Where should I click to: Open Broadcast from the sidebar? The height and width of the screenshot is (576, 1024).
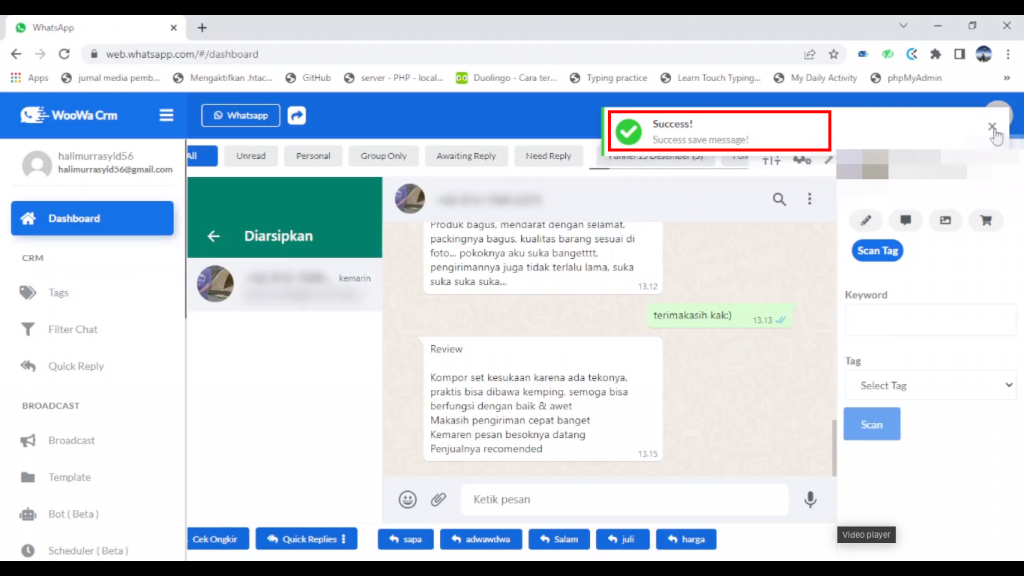pyautogui.click(x=71, y=440)
